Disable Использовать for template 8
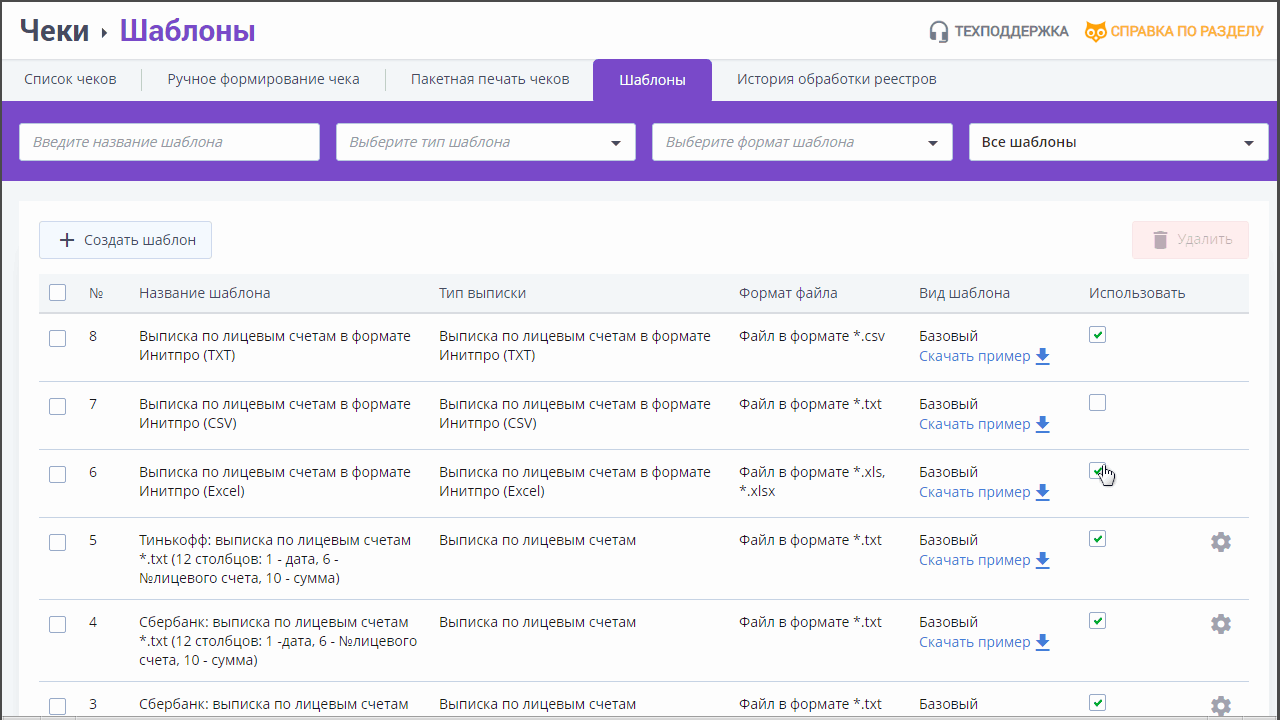 pyautogui.click(x=1097, y=335)
